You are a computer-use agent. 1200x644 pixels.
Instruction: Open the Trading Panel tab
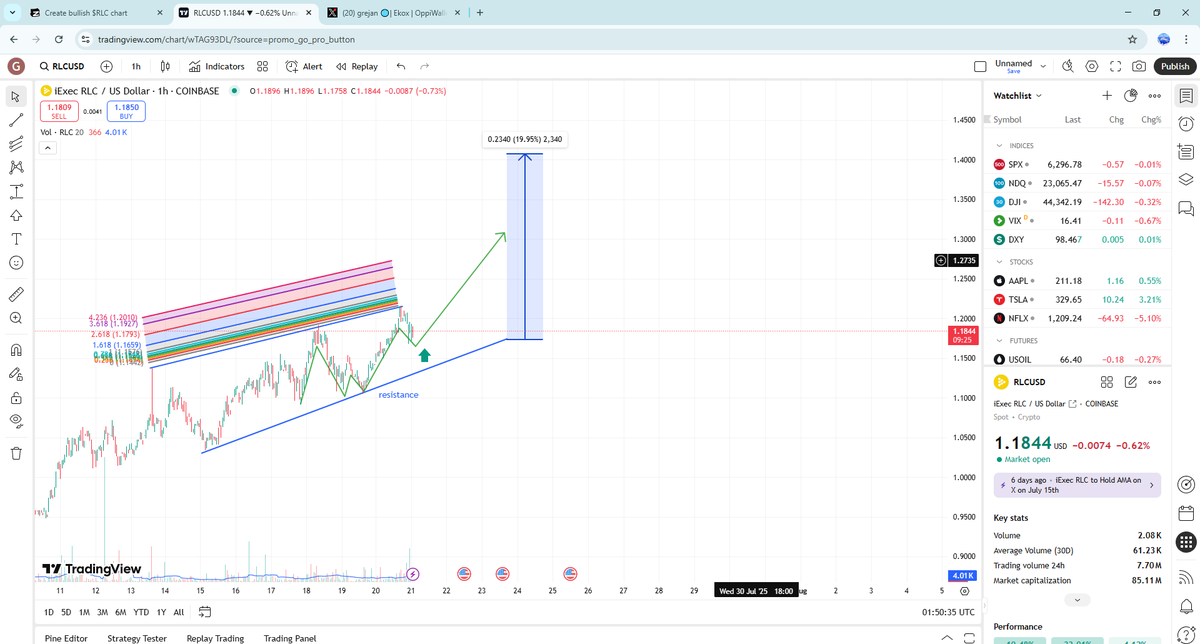tap(290, 638)
